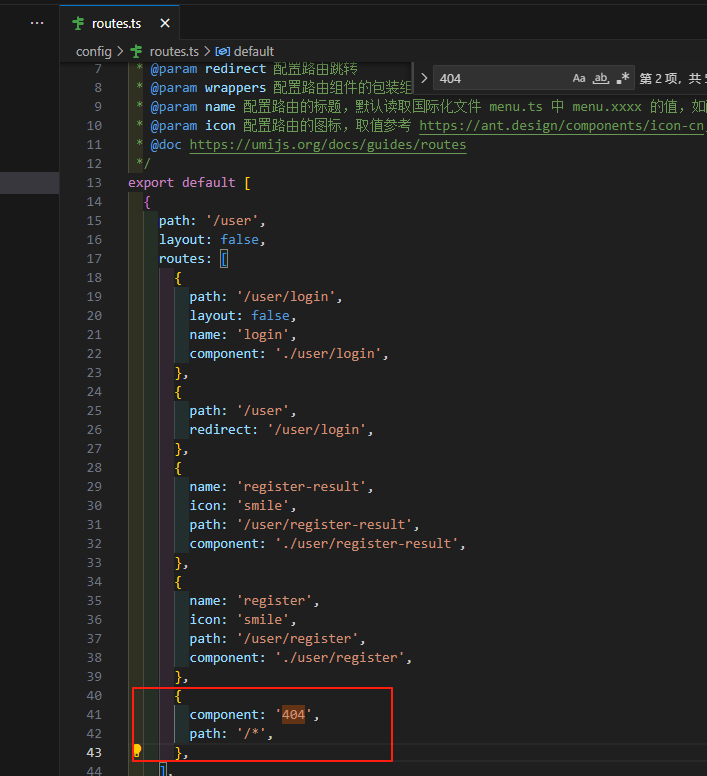The height and width of the screenshot is (776, 707).
Task: Click path: '/user' on line 15
Action: point(212,221)
